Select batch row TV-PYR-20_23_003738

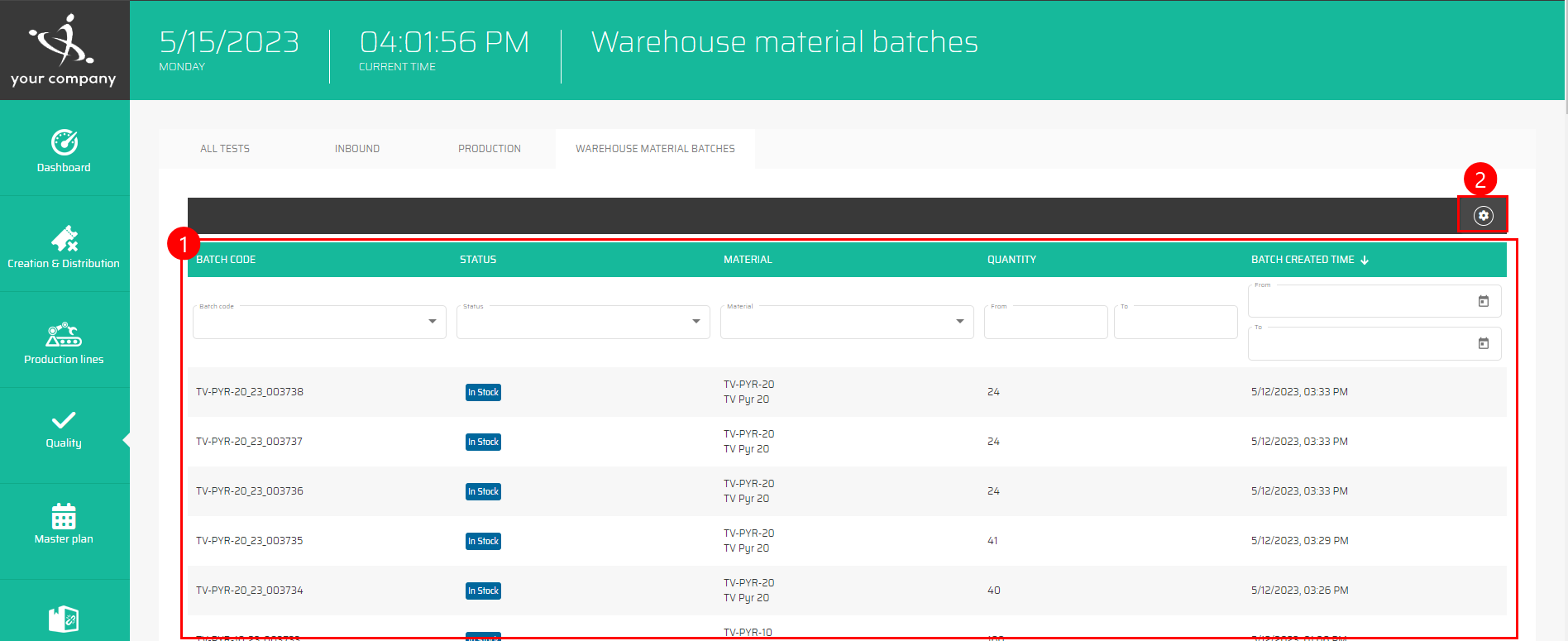(x=250, y=392)
